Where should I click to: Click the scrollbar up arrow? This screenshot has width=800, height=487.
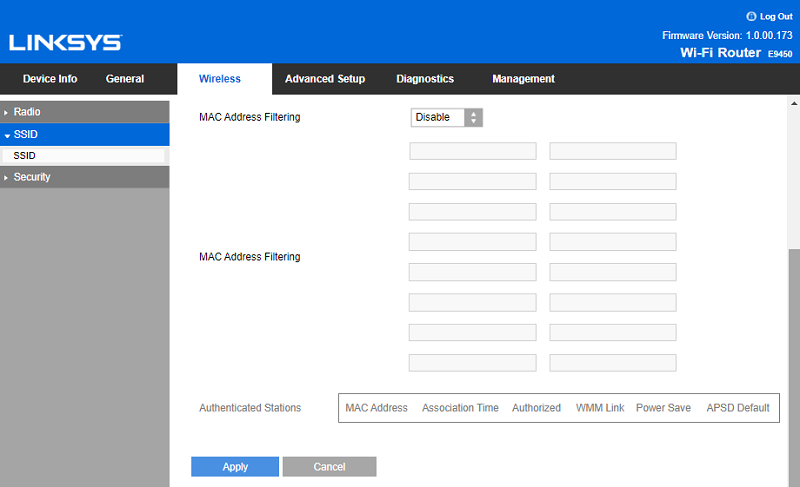pos(794,104)
